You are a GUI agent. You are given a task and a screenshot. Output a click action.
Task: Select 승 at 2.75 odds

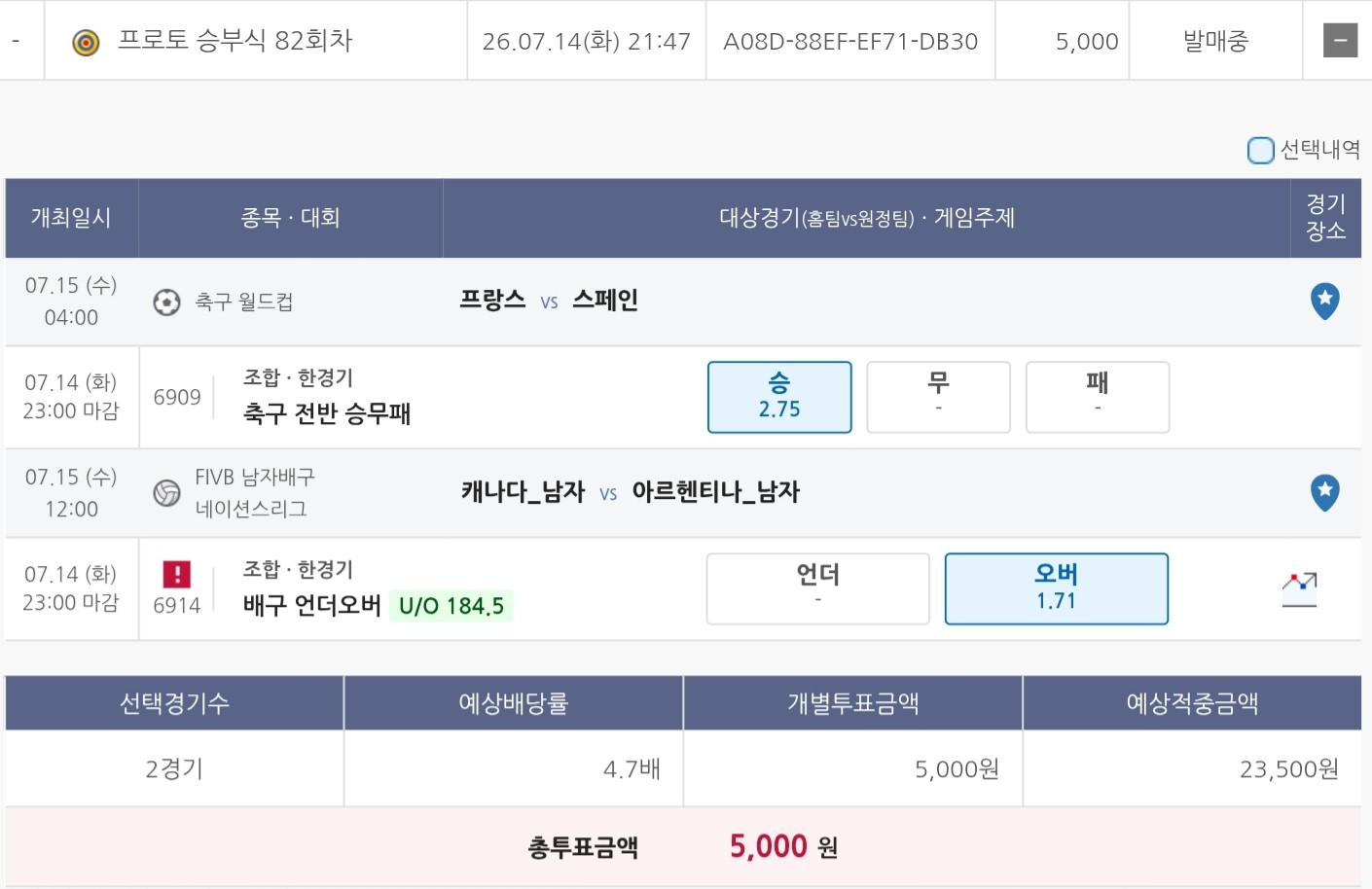click(779, 397)
